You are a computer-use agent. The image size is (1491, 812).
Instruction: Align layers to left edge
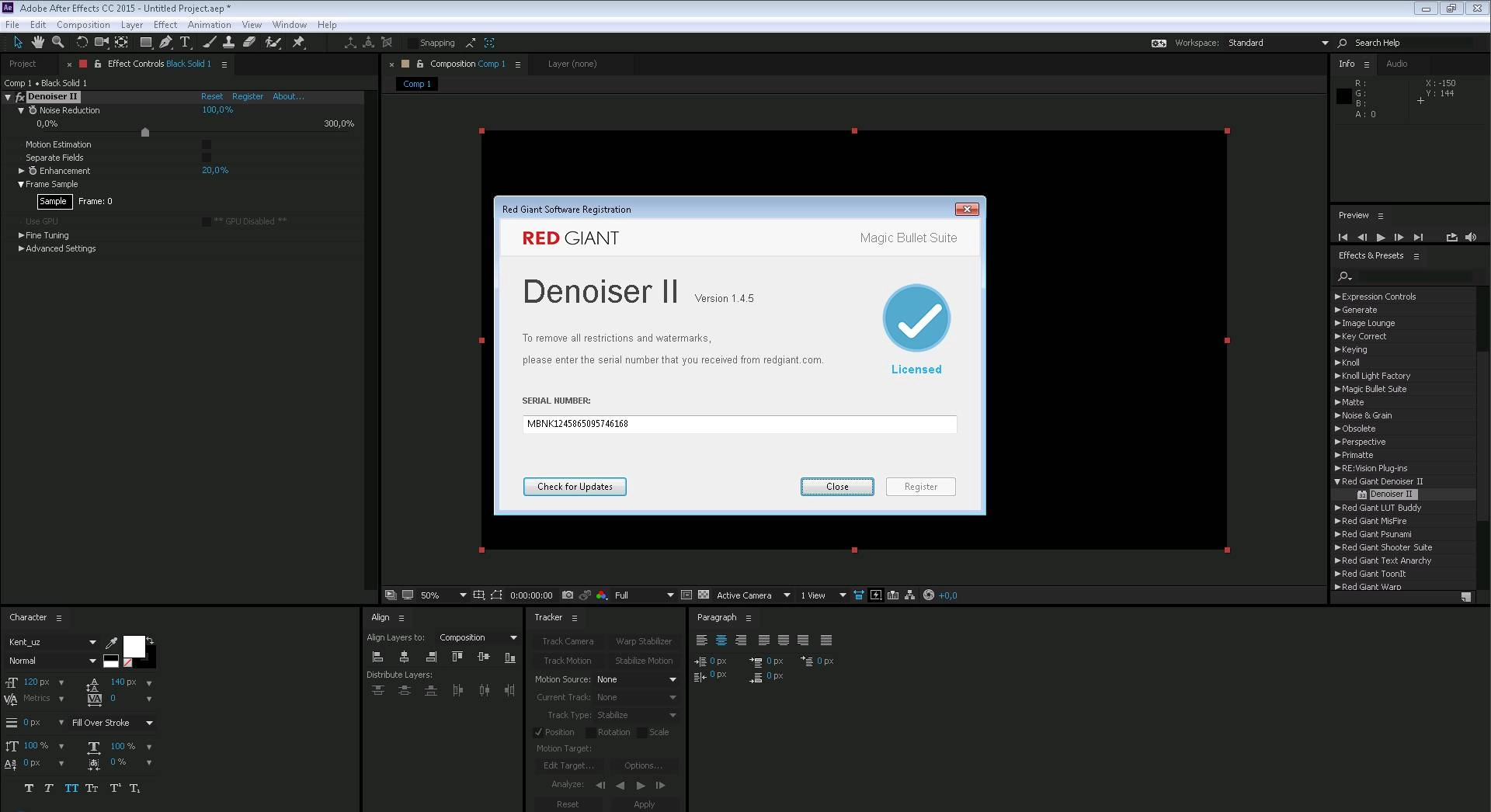(378, 657)
